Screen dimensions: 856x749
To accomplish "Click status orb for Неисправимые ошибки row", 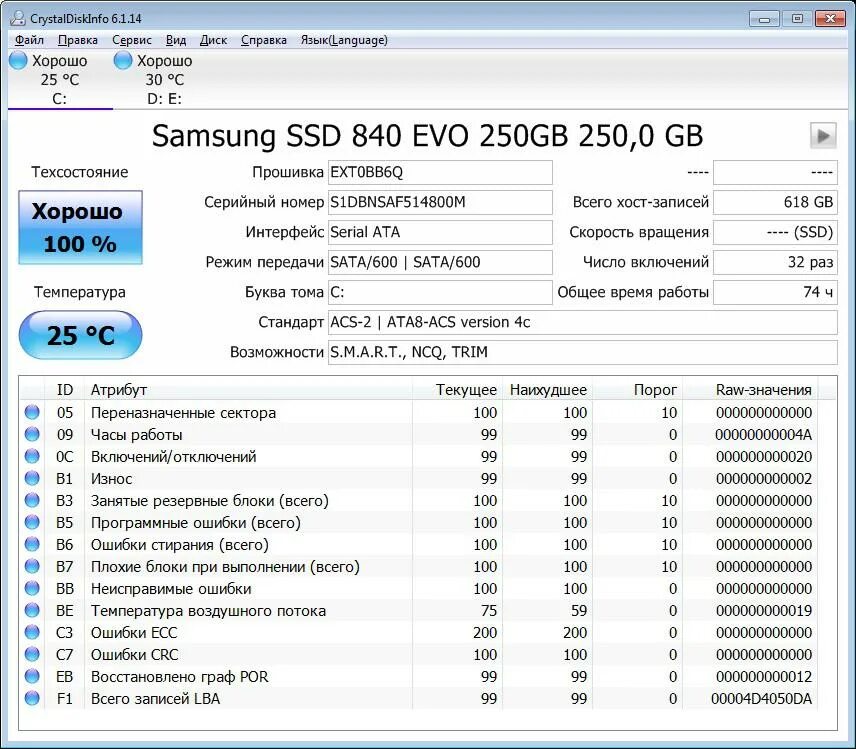I will point(32,588).
